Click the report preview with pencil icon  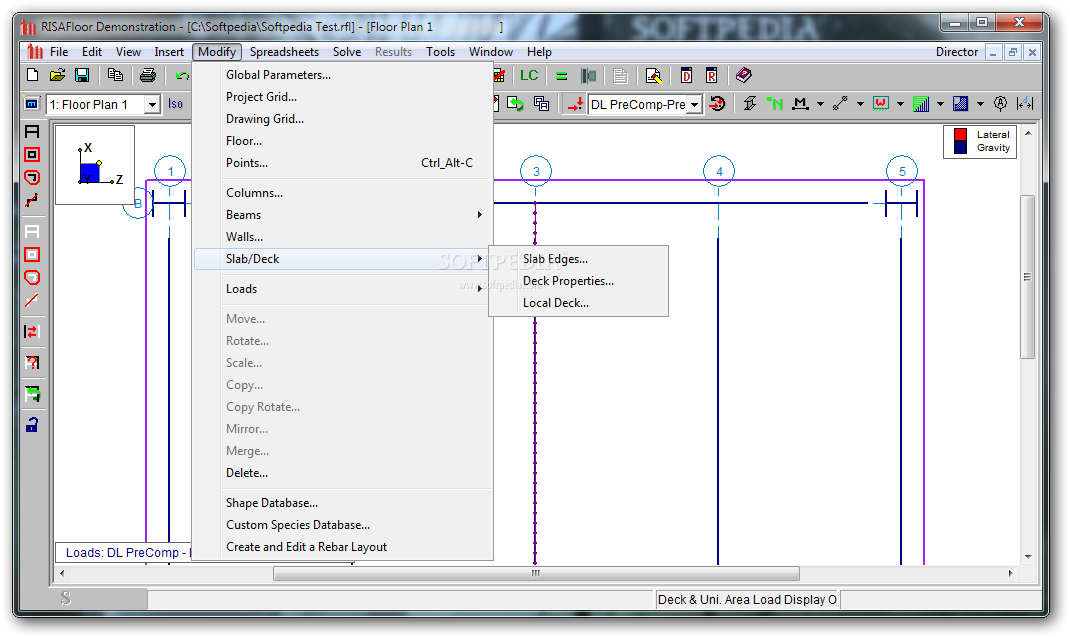pyautogui.click(x=653, y=76)
